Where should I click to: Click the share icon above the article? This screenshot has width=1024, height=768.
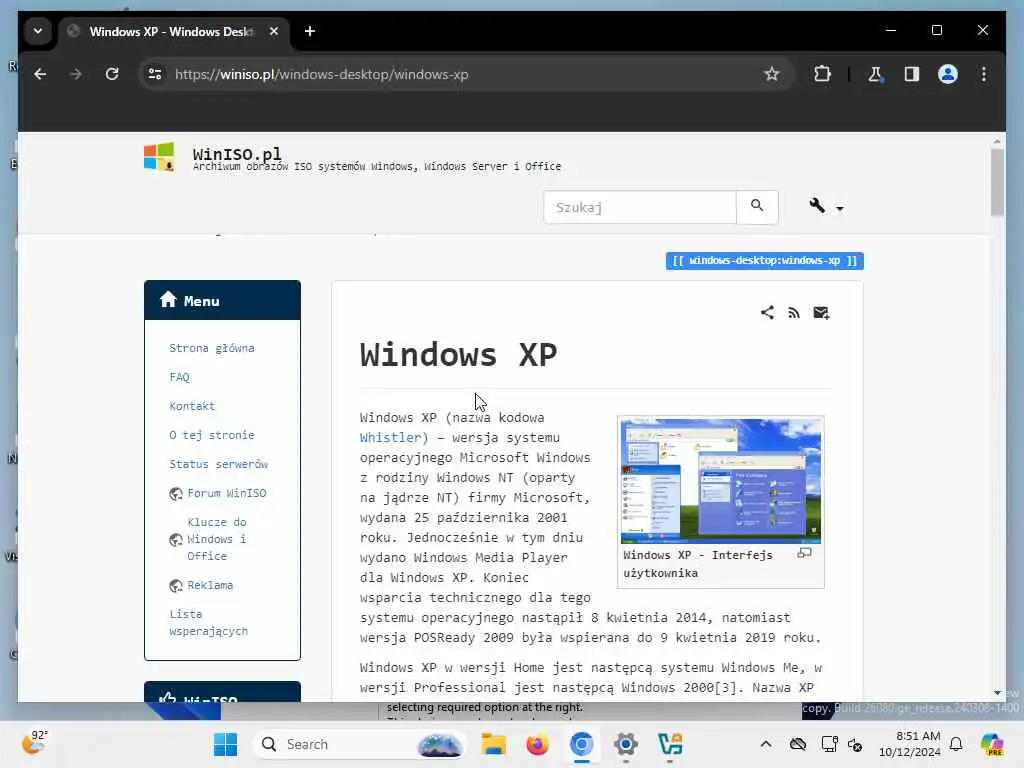(767, 313)
